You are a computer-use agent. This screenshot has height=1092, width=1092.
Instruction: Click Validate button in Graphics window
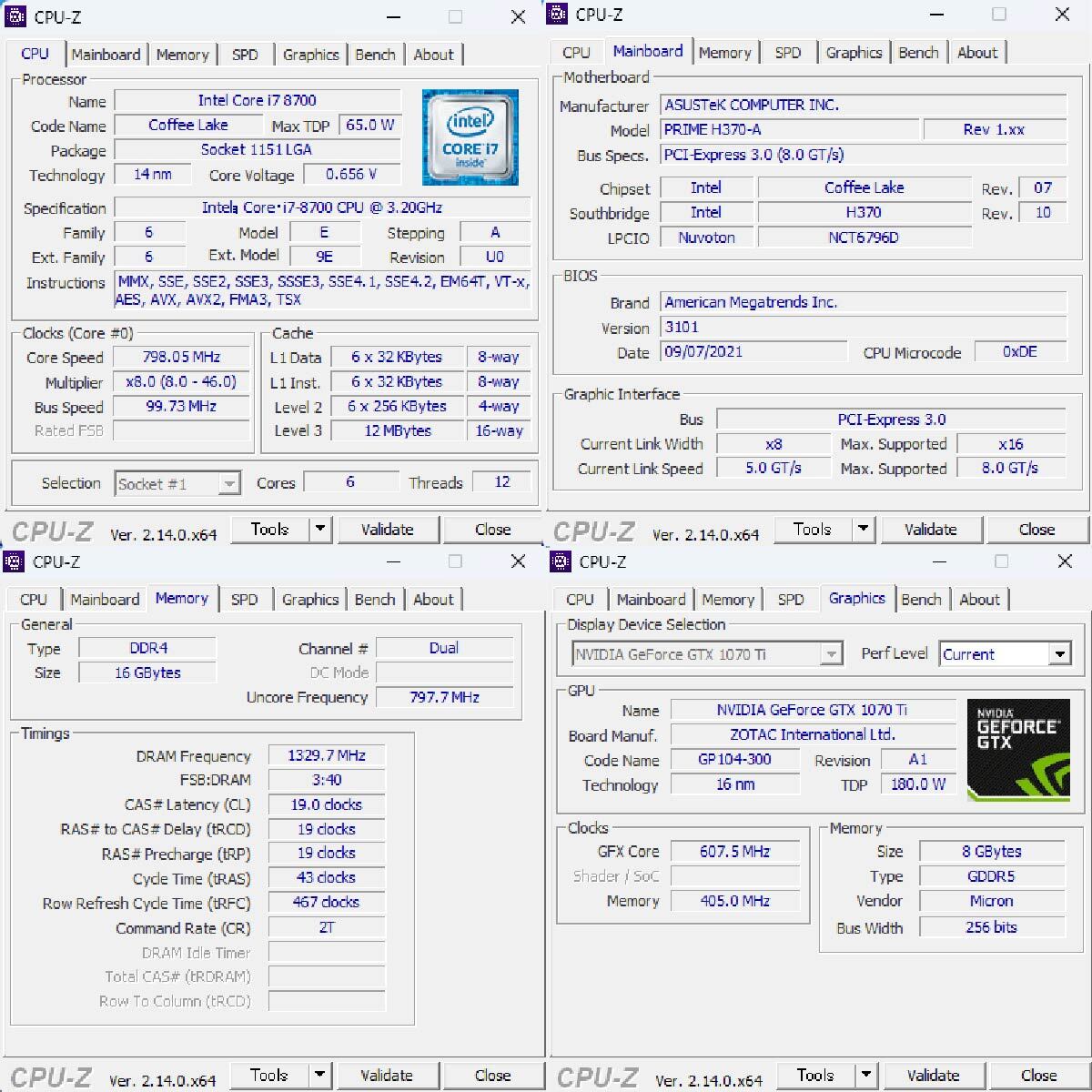pos(933,1075)
